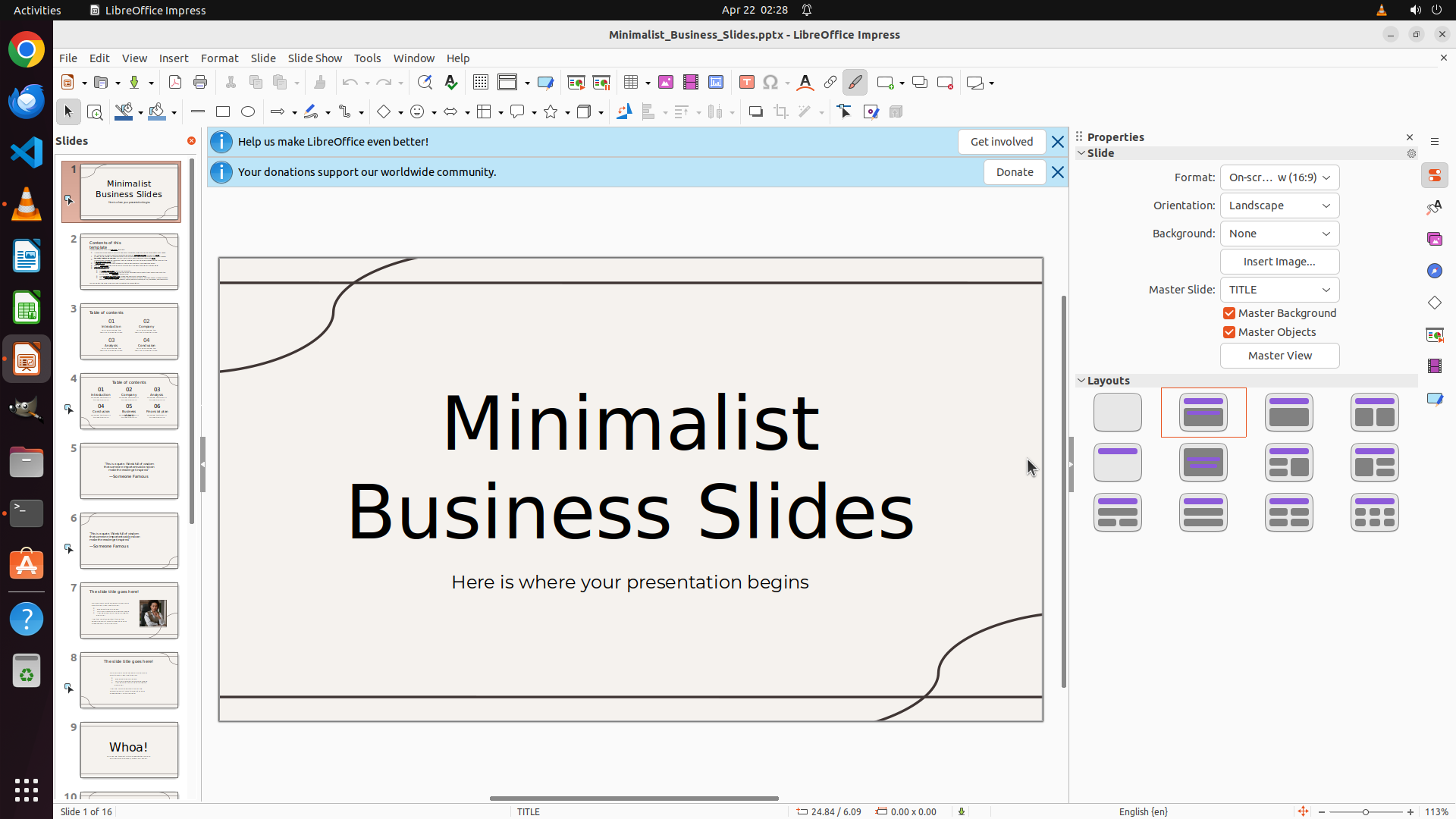Click the Insert Text Box icon

click(746, 83)
